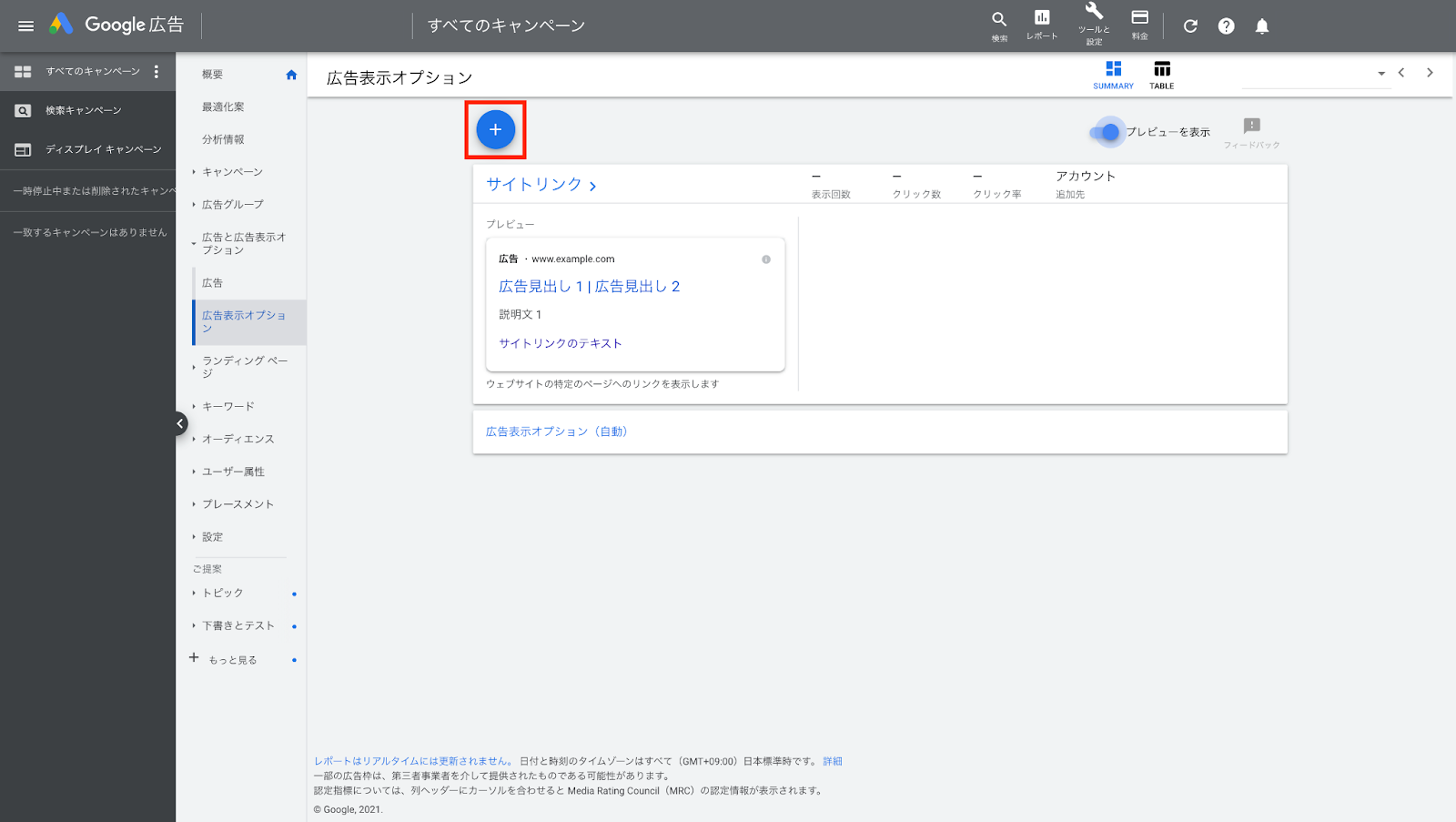Go to next page arrow
This screenshot has height=822, width=1456.
(x=1431, y=73)
